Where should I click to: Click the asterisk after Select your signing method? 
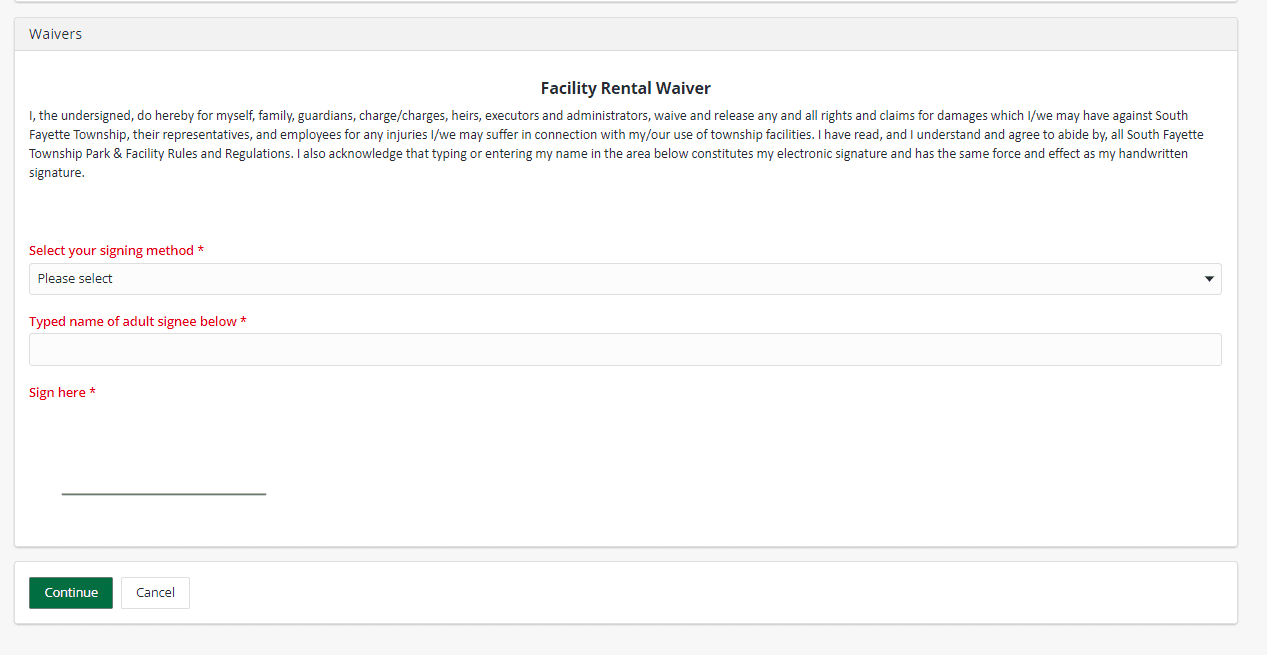[201, 251]
